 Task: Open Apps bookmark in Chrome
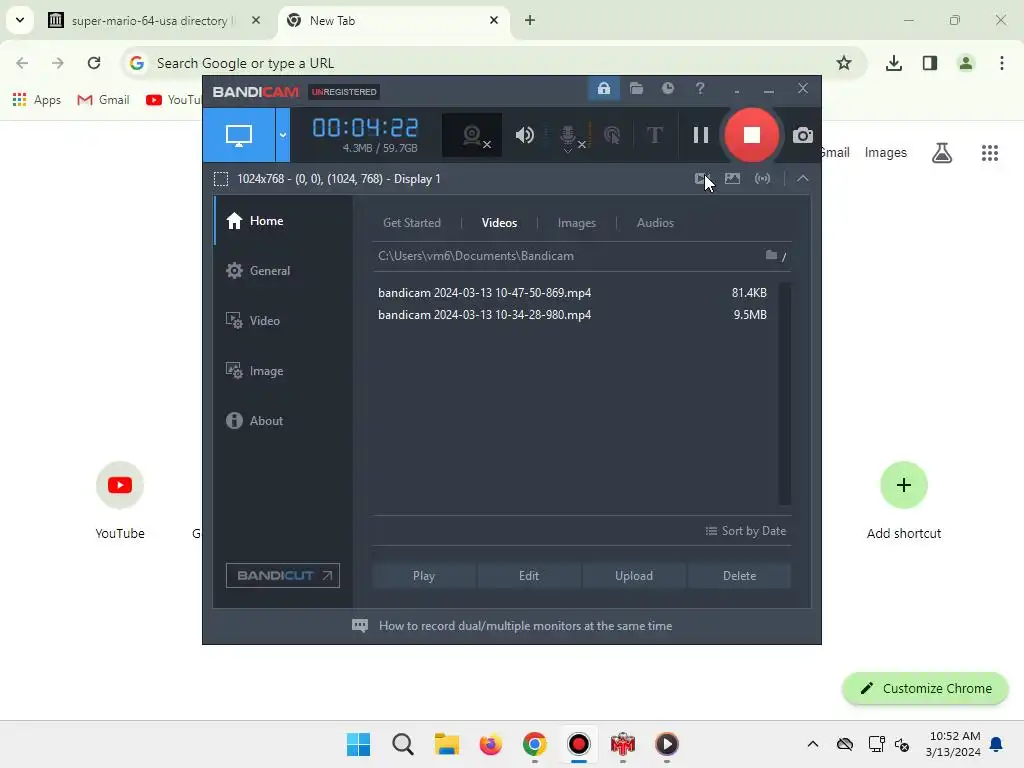pos(37,100)
